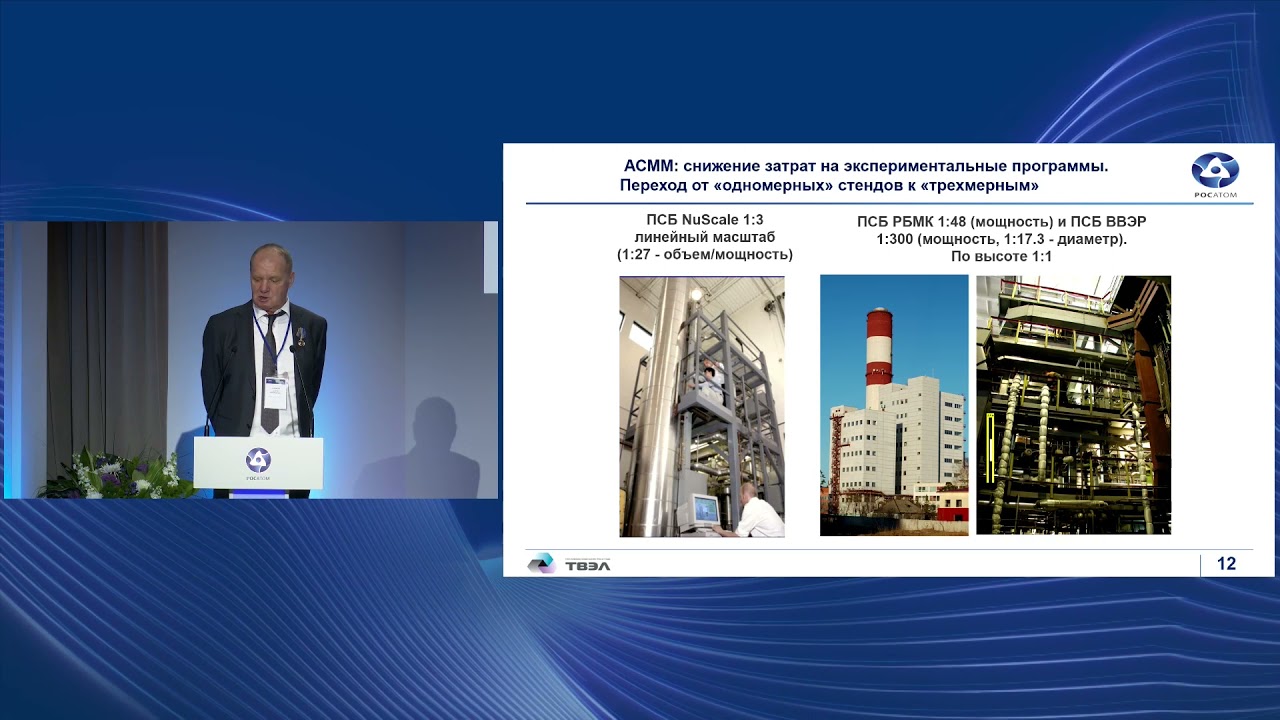1280x720 pixels.
Task: Select the red-white chimney building photo
Action: point(893,405)
